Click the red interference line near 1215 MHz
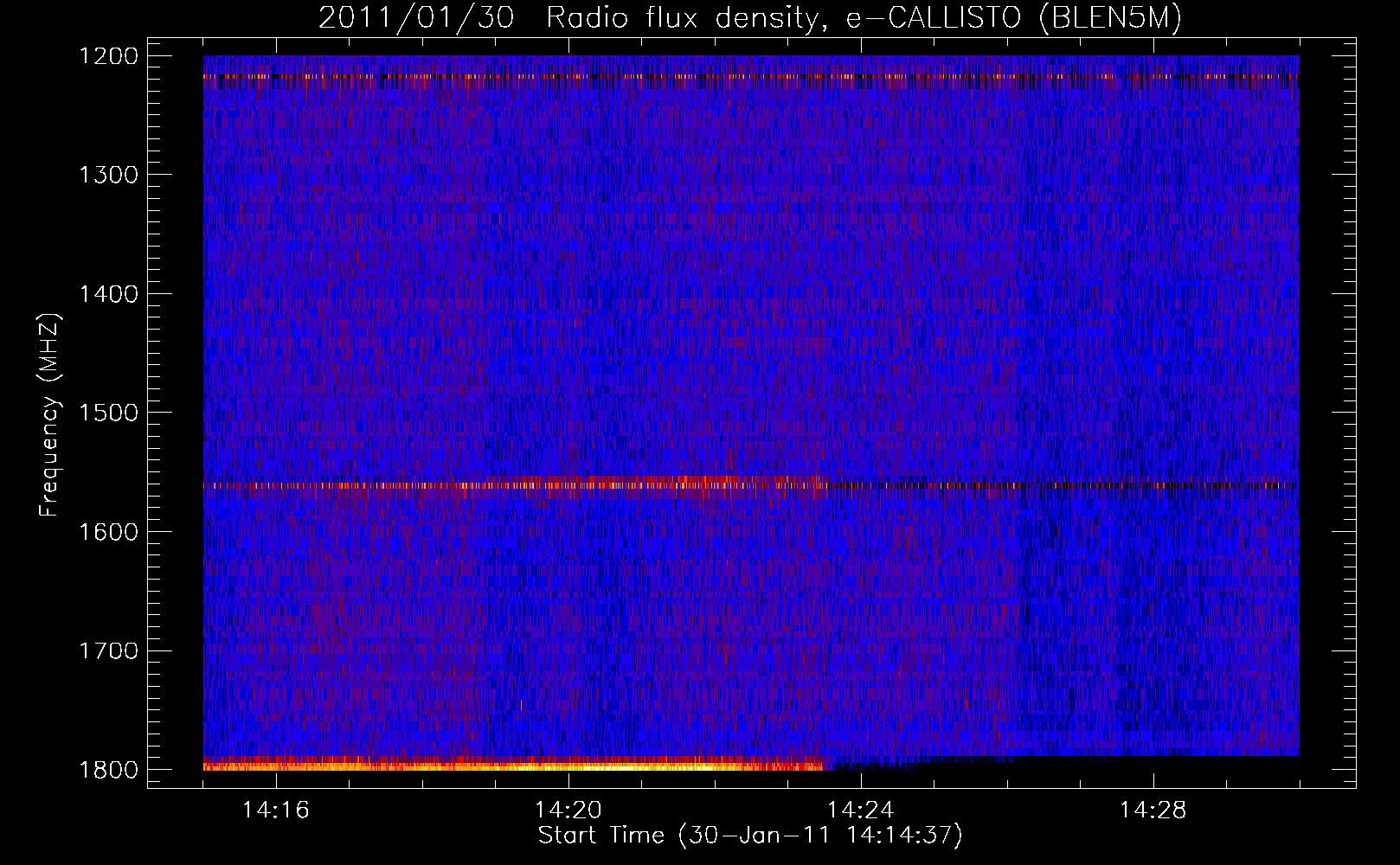The height and width of the screenshot is (865, 1400). 751,77
